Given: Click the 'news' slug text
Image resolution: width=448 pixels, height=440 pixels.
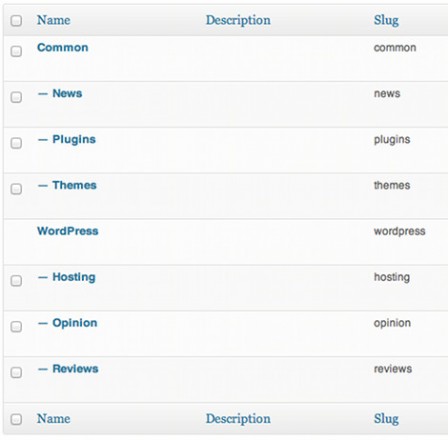Looking at the screenshot, I should point(387,94).
